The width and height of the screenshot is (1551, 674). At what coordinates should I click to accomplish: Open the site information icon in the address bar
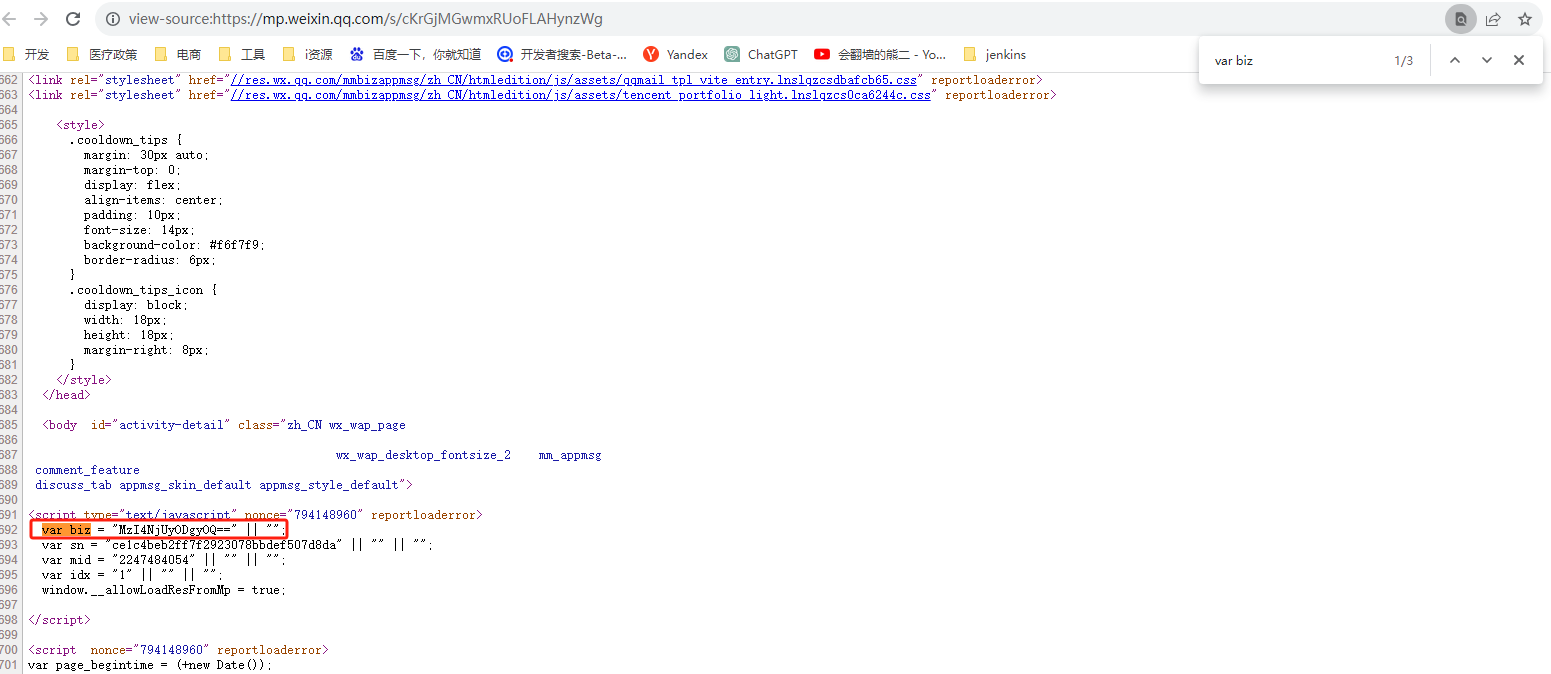coord(113,19)
